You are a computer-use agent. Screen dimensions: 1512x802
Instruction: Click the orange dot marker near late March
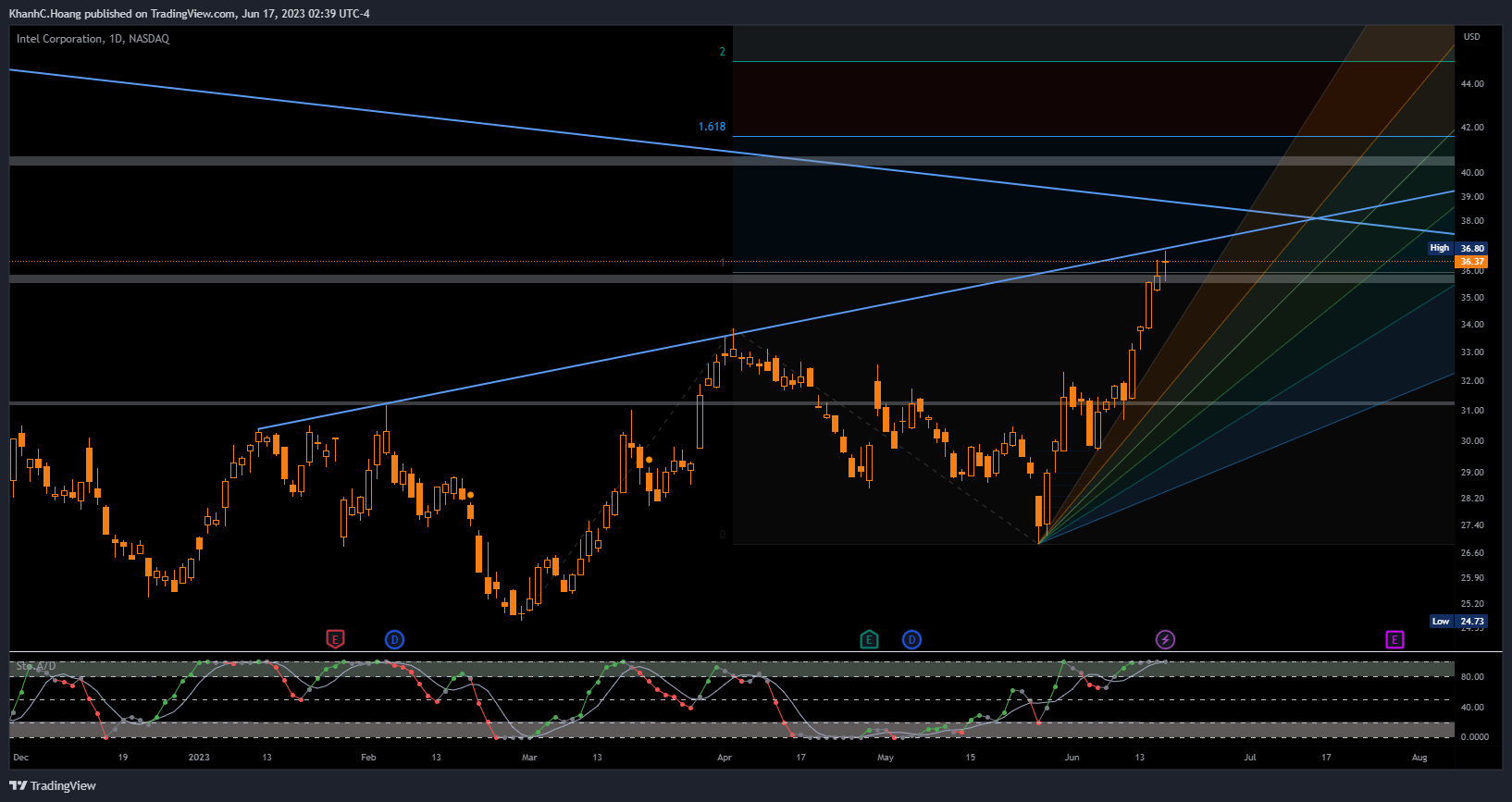pyautogui.click(x=650, y=460)
